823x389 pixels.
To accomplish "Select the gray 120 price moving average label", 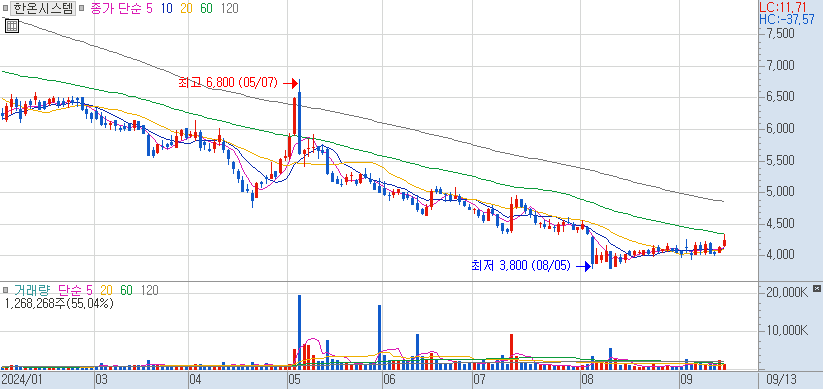I will click(x=229, y=9).
